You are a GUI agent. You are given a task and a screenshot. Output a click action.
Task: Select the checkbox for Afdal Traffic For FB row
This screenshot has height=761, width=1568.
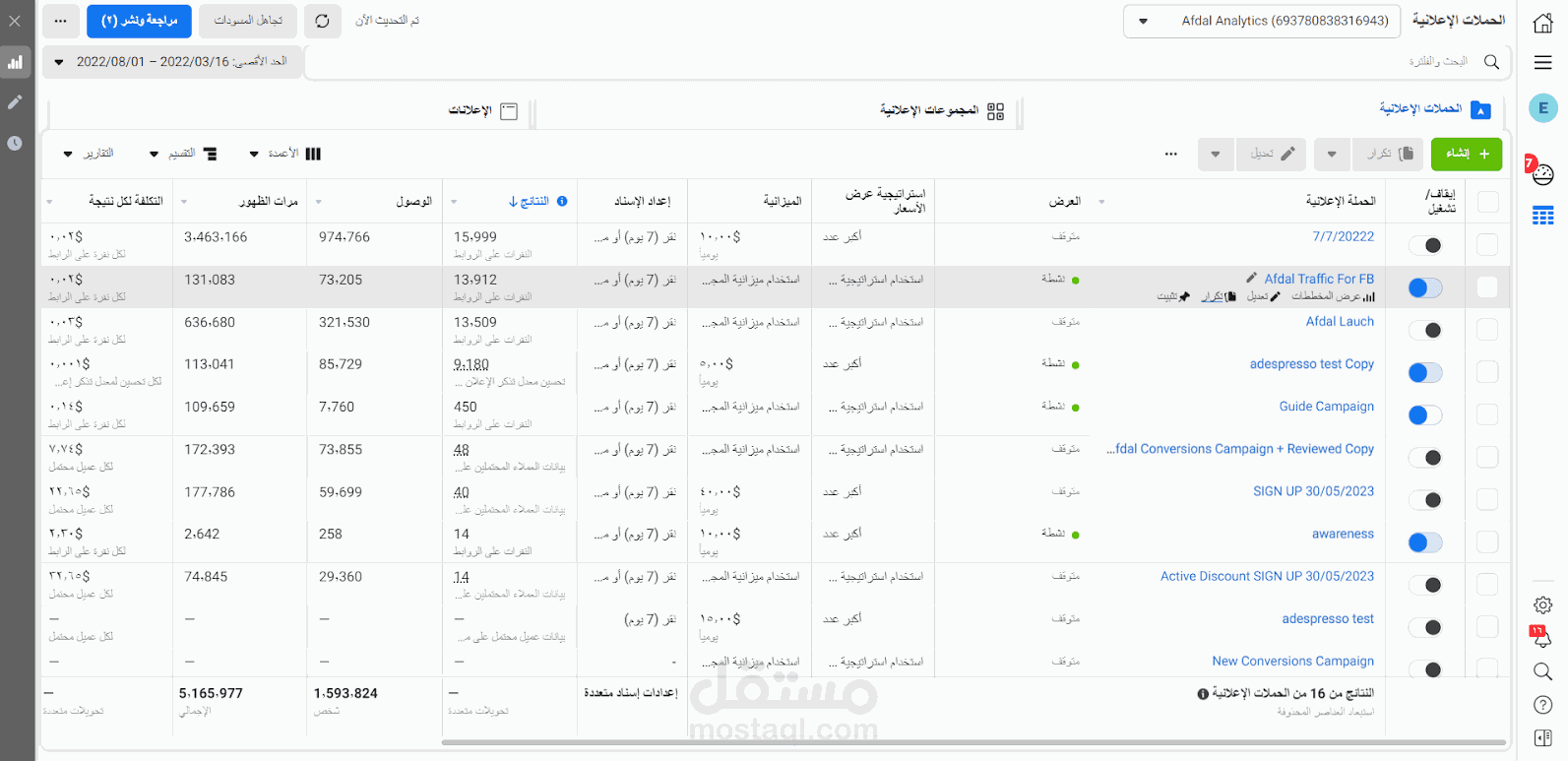[1488, 286]
